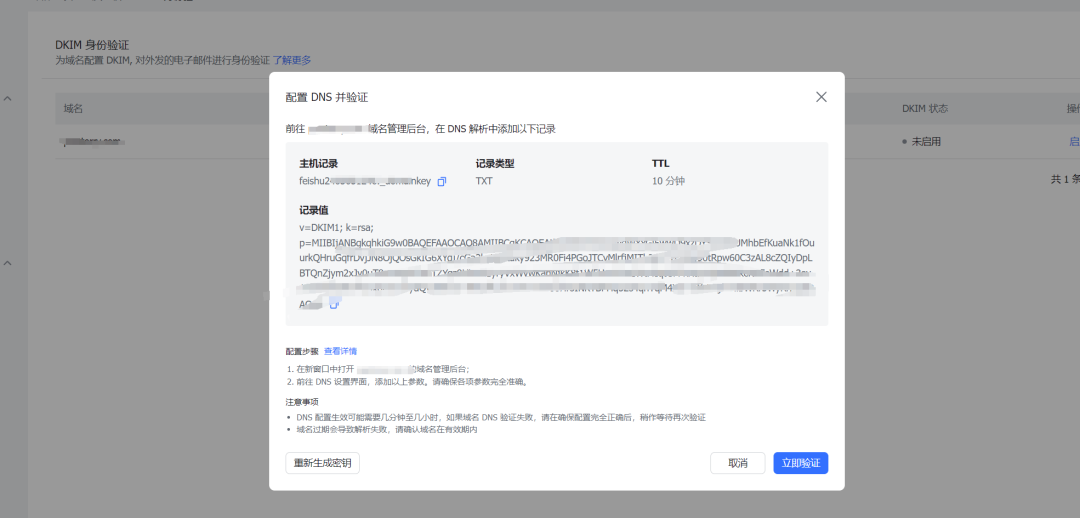Copy the 主机记录 host record value

click(x=442, y=181)
